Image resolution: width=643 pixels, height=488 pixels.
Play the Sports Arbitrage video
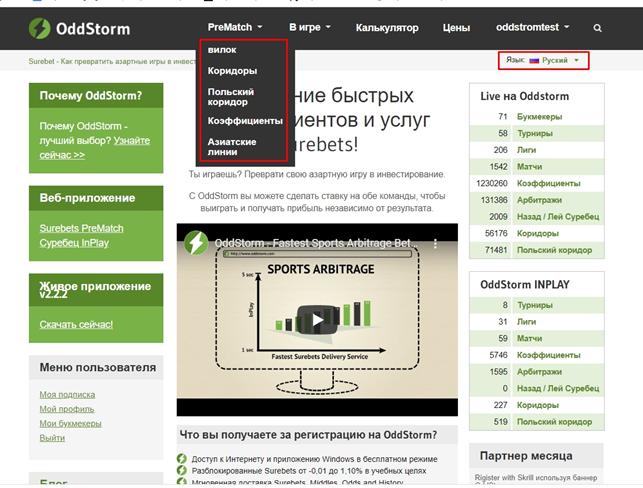pyautogui.click(x=317, y=321)
